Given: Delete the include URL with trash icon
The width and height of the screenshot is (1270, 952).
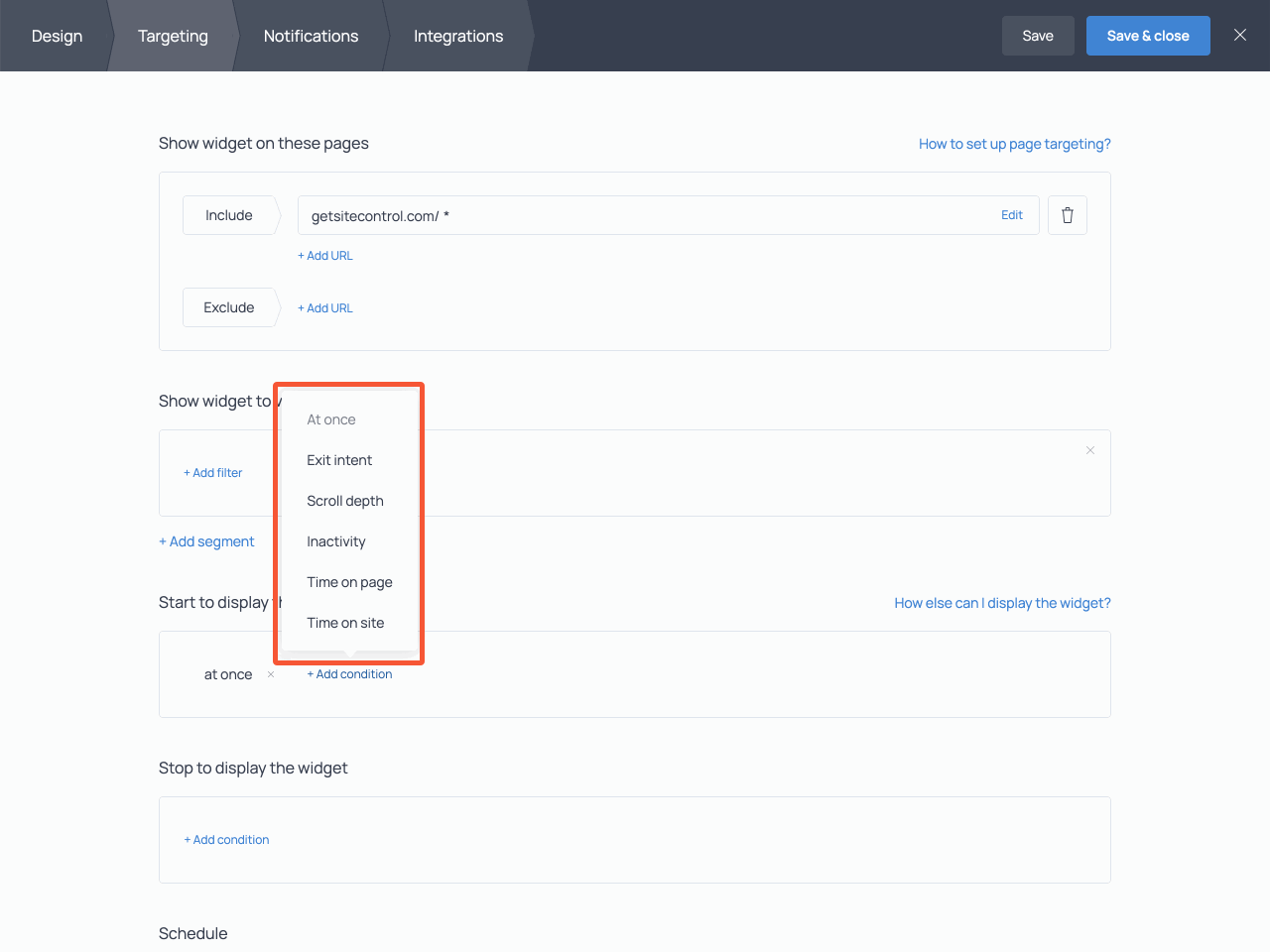Looking at the screenshot, I should 1067,215.
